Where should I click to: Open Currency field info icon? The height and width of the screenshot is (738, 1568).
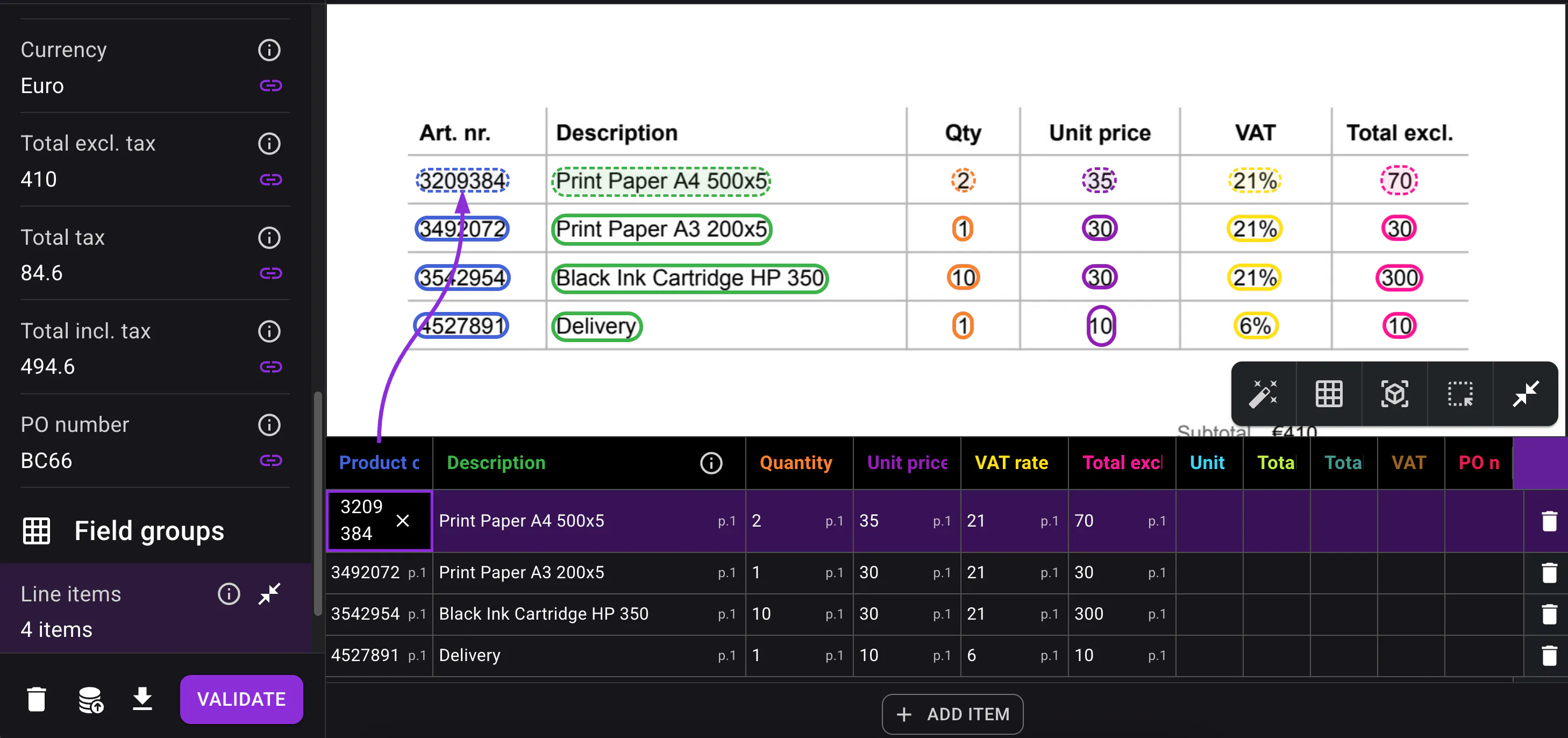click(x=269, y=50)
